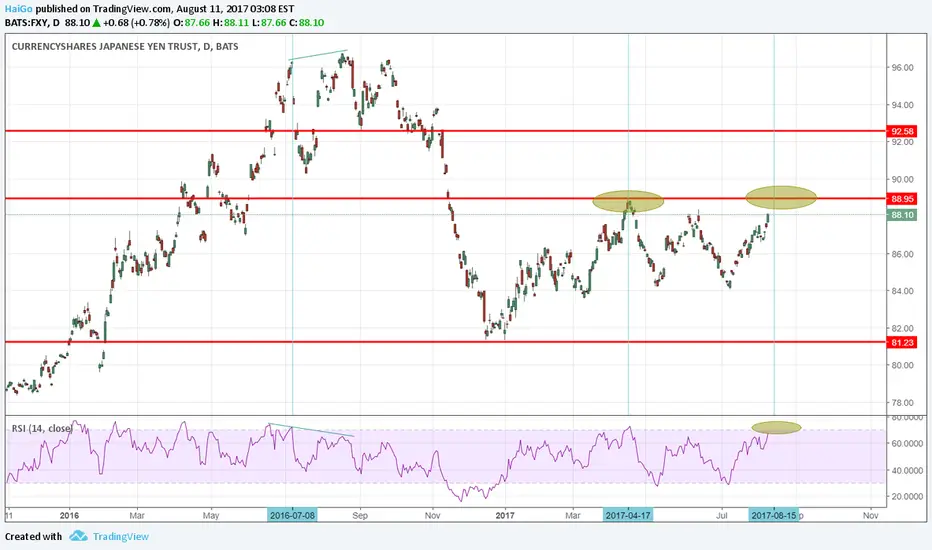This screenshot has height=550, width=932.
Task: Click the 90.00 price axis label
Action: (x=902, y=180)
